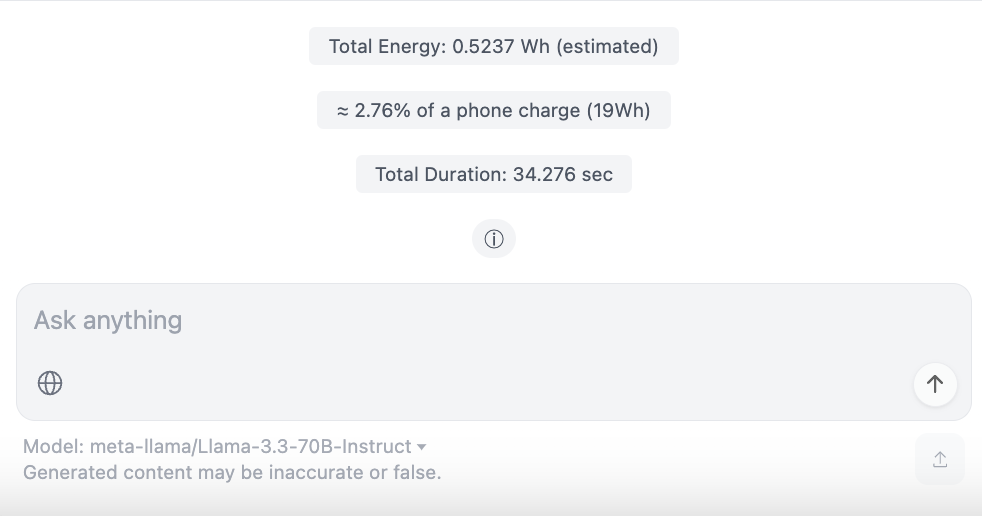The image size is (982, 516).
Task: Click the approximately-equal symbol before 2.76%
Action: pos(342,110)
